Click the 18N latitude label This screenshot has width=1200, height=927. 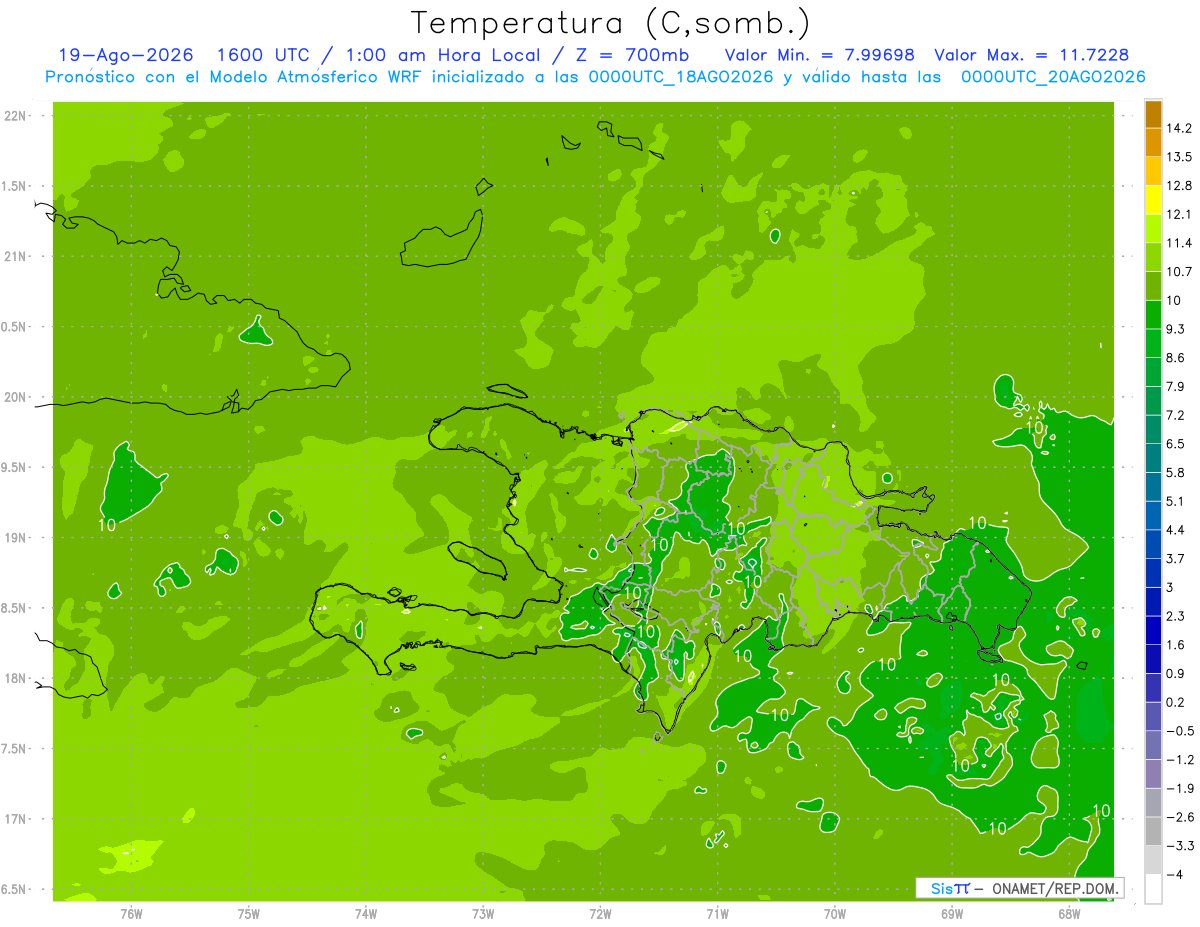pyautogui.click(x=16, y=678)
